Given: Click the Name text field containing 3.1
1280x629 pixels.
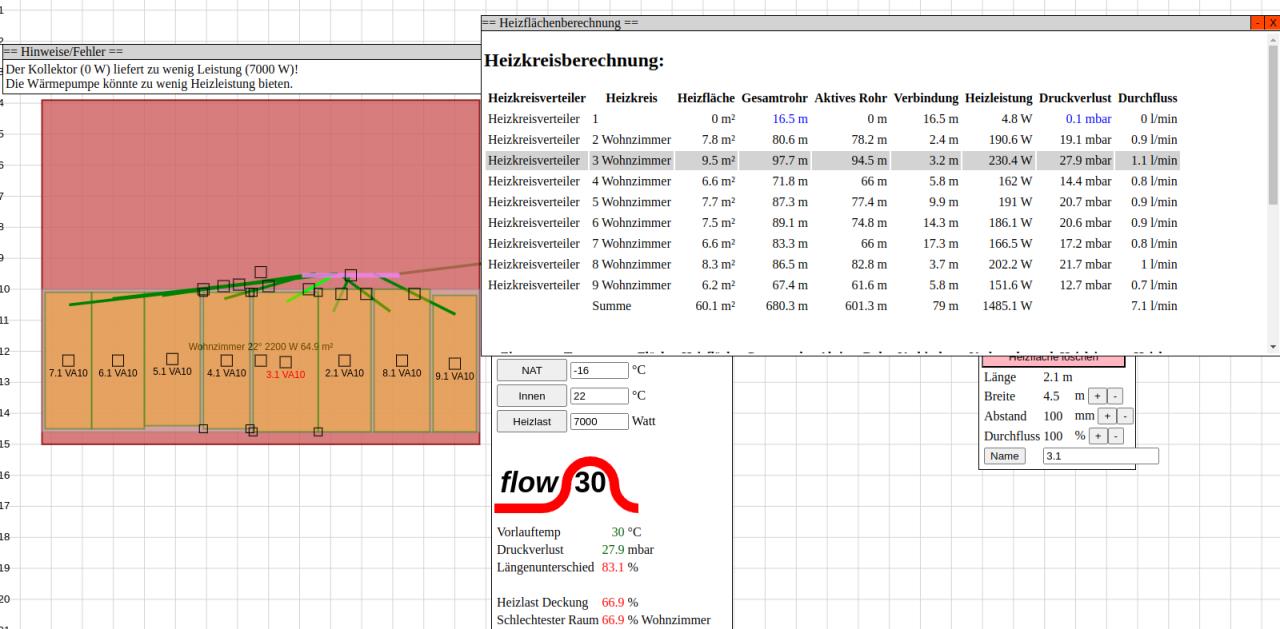Looking at the screenshot, I should (x=1099, y=456).
